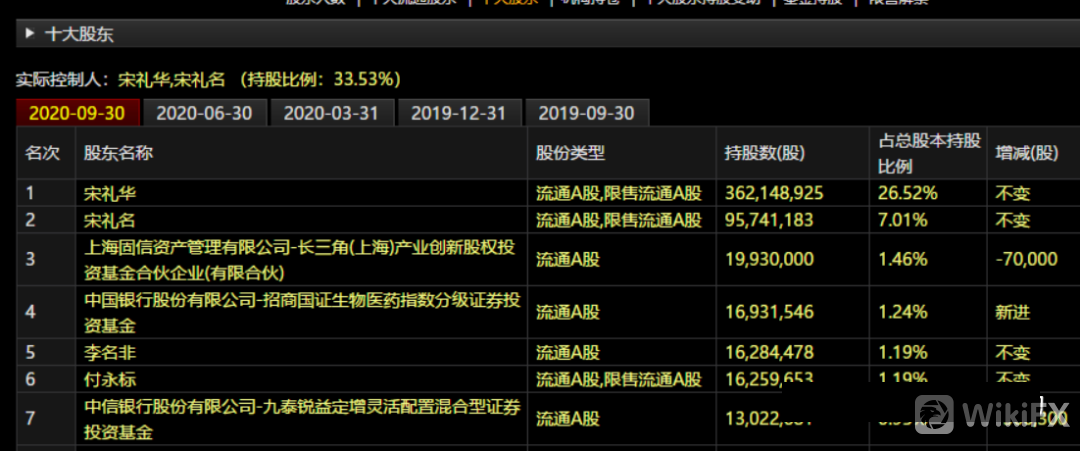Click 上海固信资产管理有限公司 shareholder entry

click(299, 259)
